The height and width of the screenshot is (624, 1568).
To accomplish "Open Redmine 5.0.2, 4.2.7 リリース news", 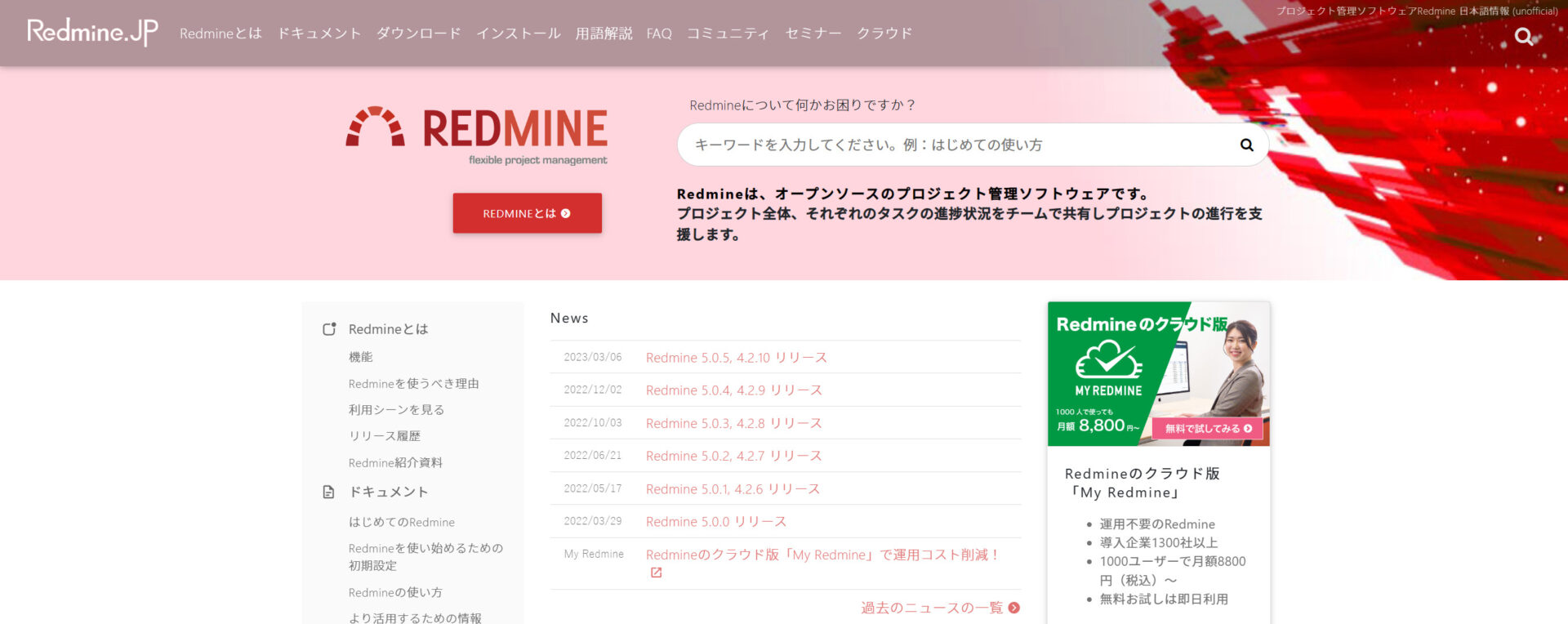I will [733, 456].
